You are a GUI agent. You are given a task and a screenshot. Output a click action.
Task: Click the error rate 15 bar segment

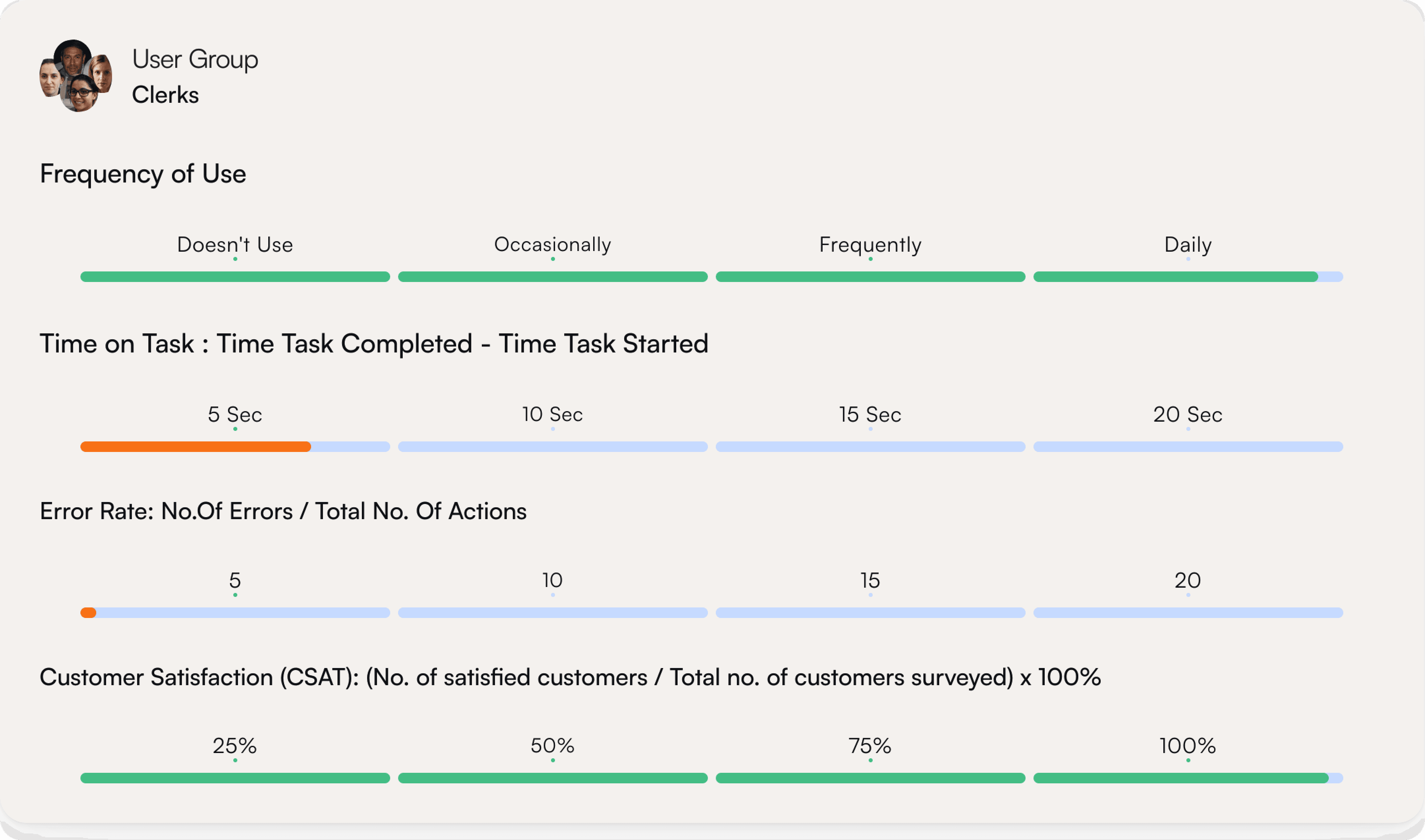[870, 612]
